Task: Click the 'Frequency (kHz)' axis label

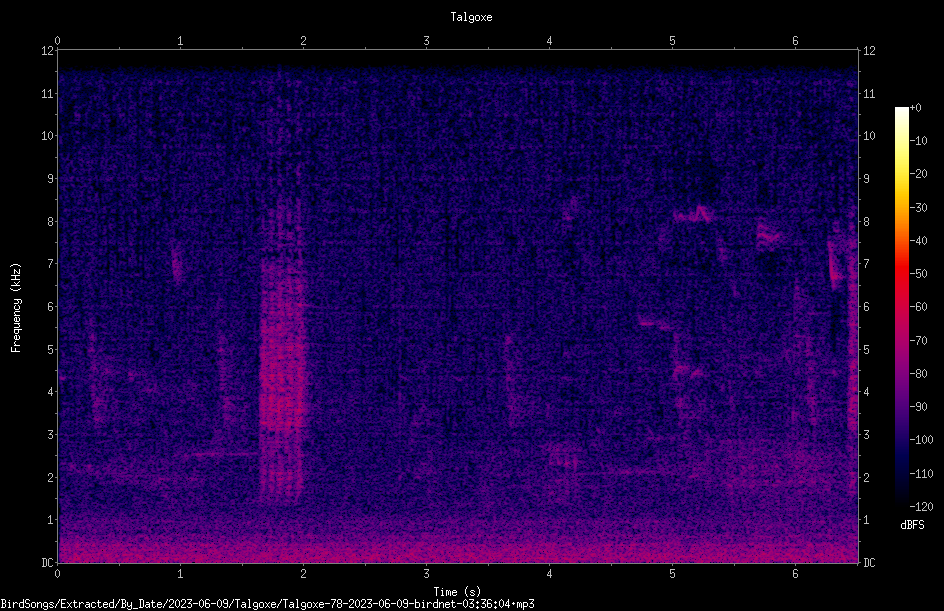Action: [16, 308]
